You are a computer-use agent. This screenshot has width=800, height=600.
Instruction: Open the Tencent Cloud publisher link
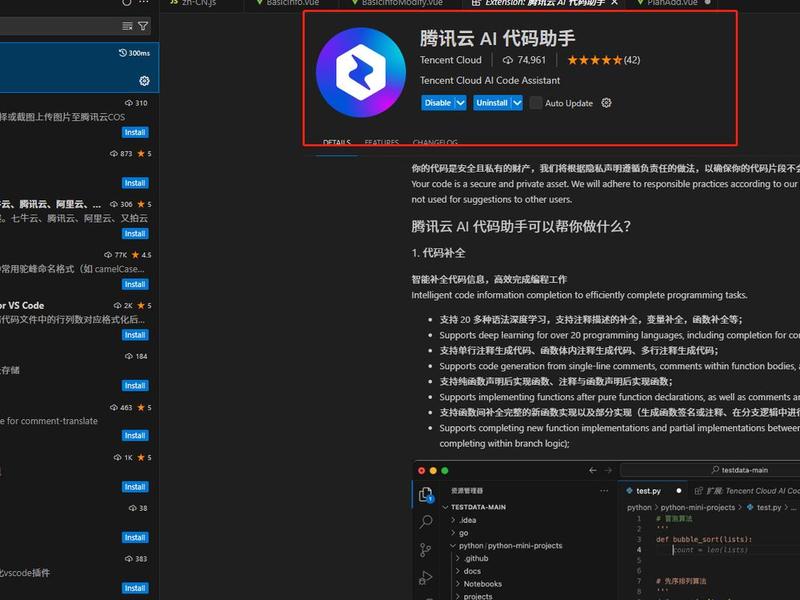coord(451,60)
